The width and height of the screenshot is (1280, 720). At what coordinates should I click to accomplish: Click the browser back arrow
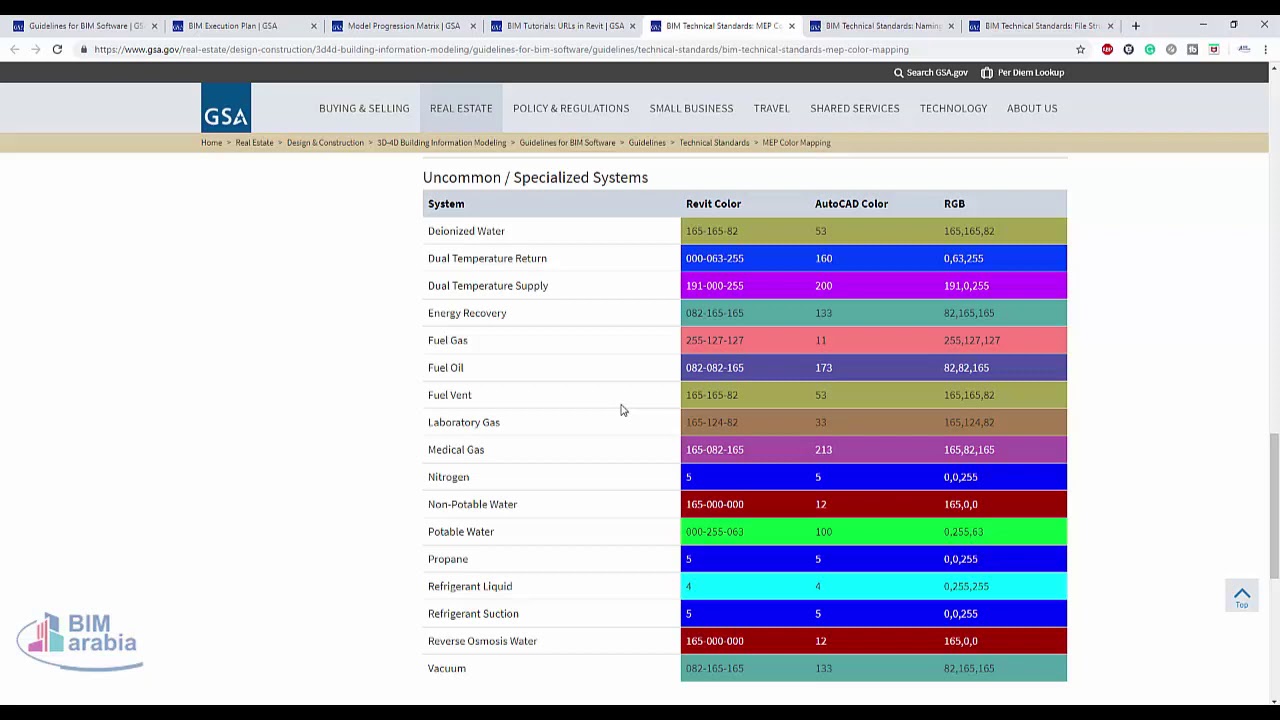pos(15,49)
